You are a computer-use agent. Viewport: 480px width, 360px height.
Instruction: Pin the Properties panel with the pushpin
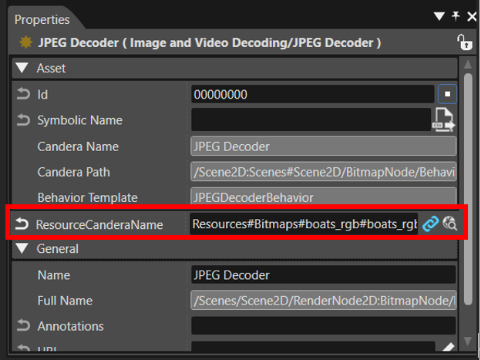[x=456, y=16]
